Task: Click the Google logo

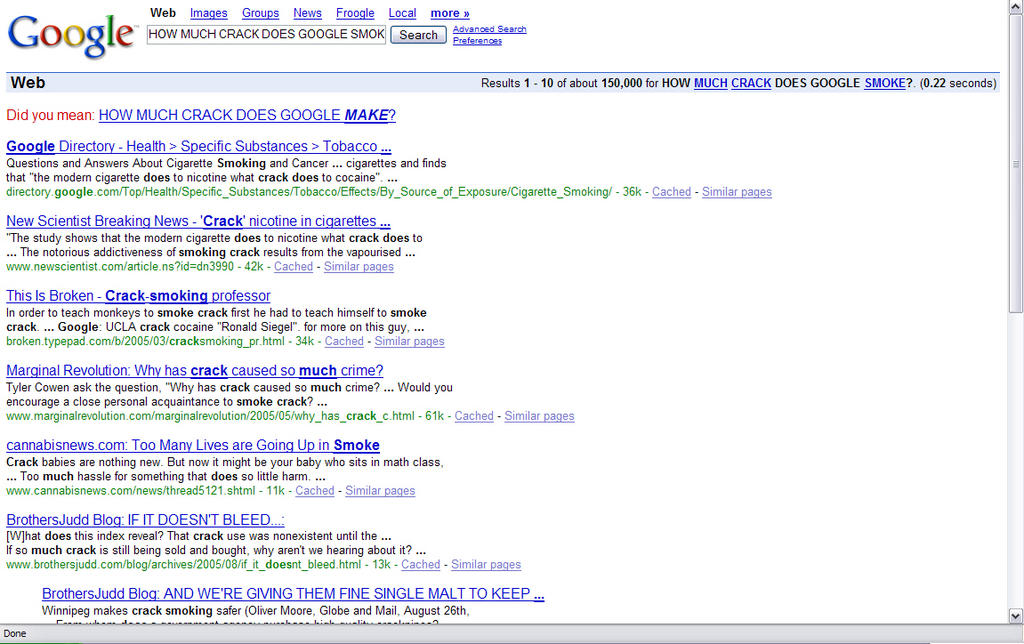Action: pos(72,35)
